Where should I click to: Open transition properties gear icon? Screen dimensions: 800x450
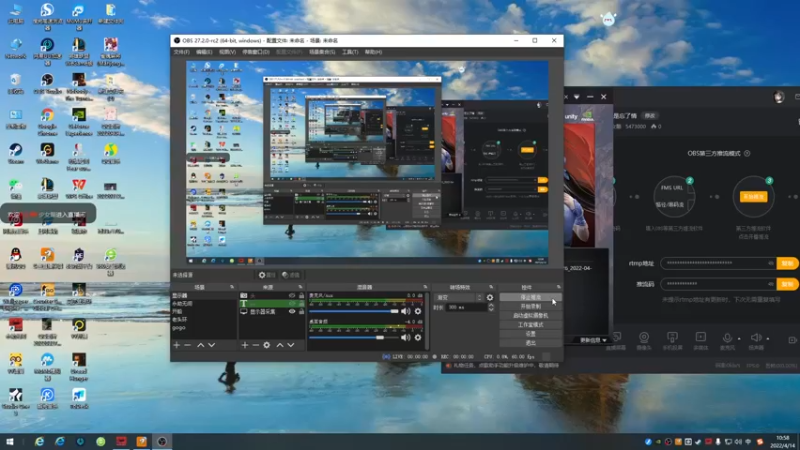coord(490,297)
